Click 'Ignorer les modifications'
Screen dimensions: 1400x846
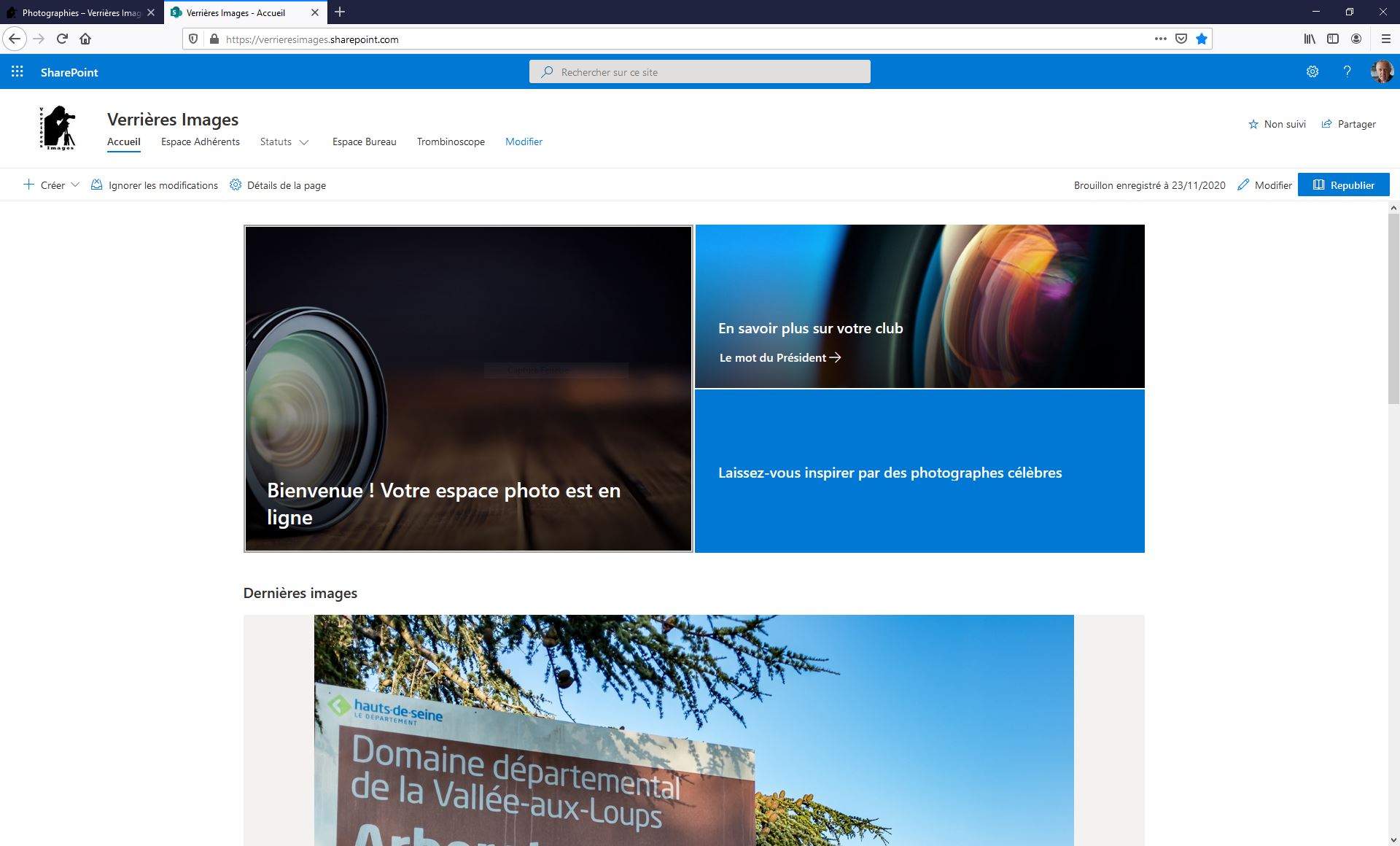tap(155, 185)
